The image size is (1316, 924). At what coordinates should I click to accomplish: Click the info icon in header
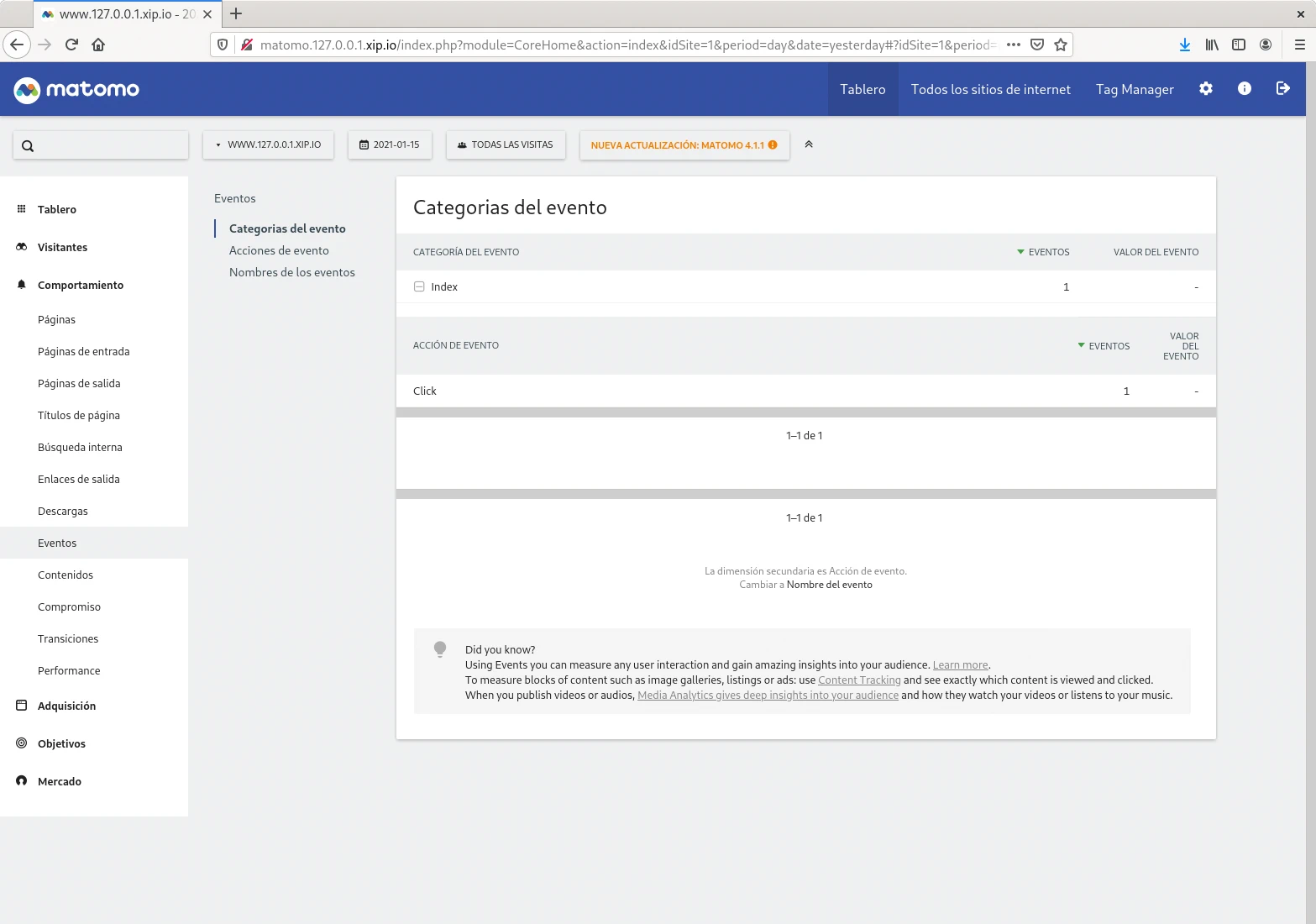(1245, 89)
